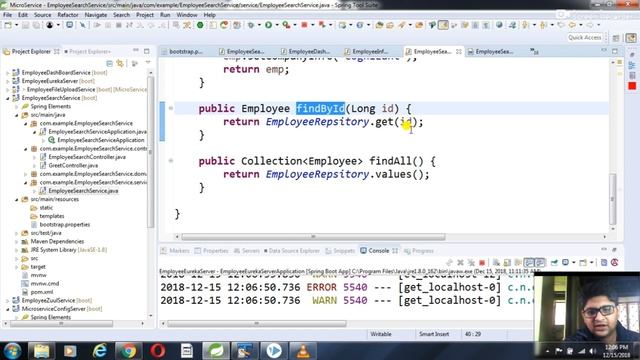Viewport: 640px width, 360px height.
Task: Click the Windows Start button
Action: (x=12, y=351)
